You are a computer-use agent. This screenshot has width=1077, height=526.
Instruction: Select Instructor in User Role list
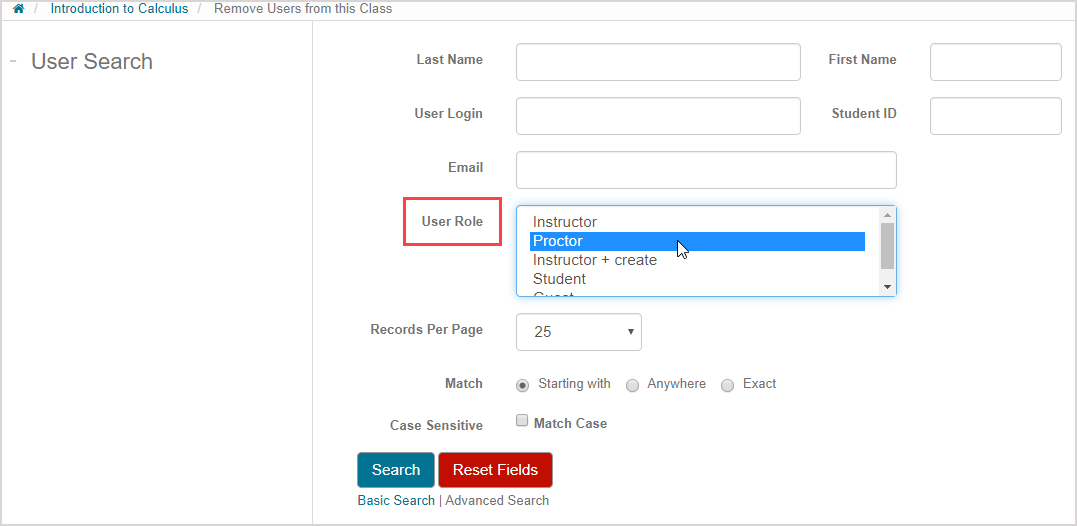565,222
